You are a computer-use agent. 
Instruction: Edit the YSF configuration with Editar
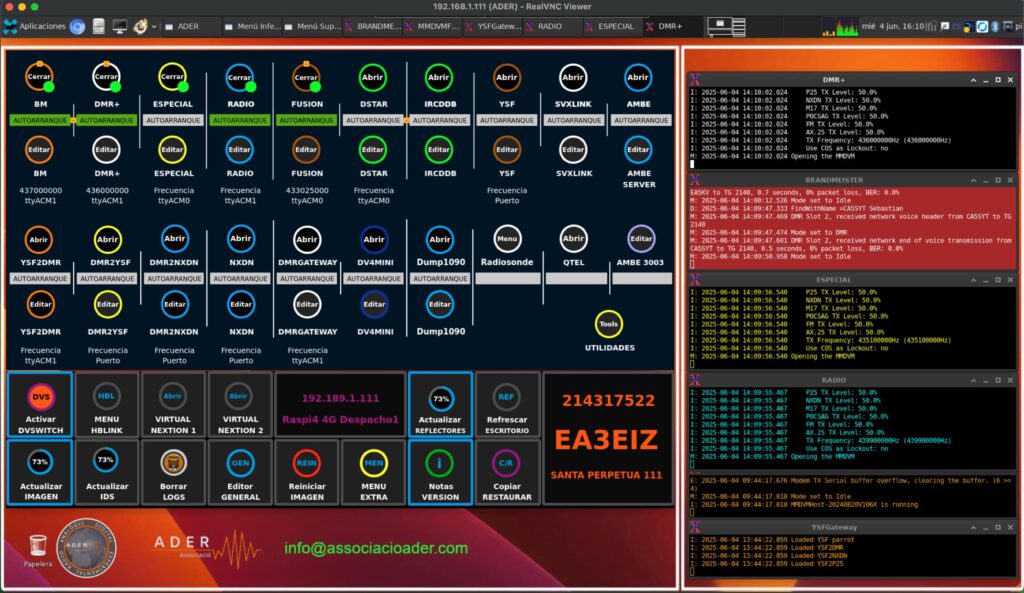click(506, 150)
